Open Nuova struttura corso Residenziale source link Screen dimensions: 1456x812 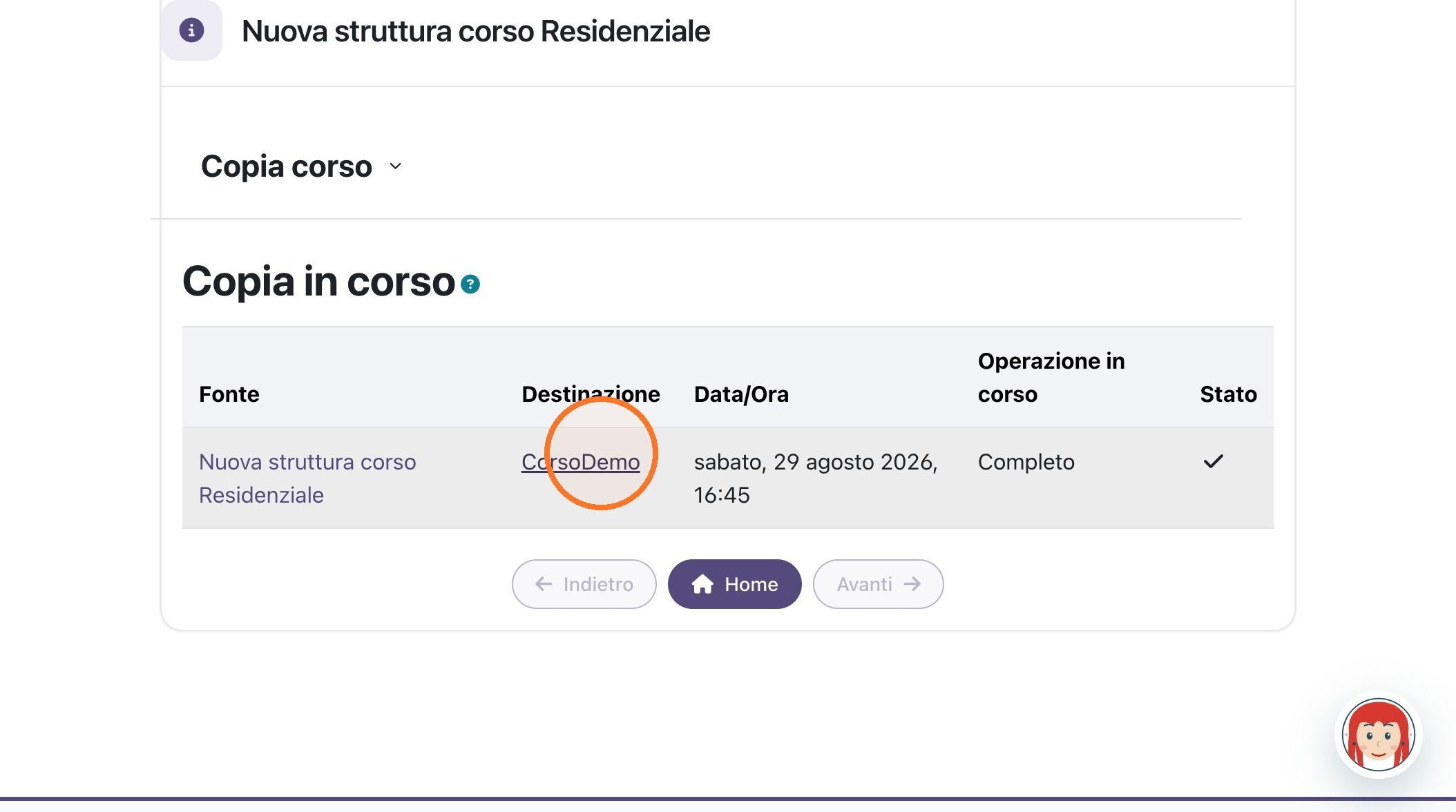tap(307, 478)
